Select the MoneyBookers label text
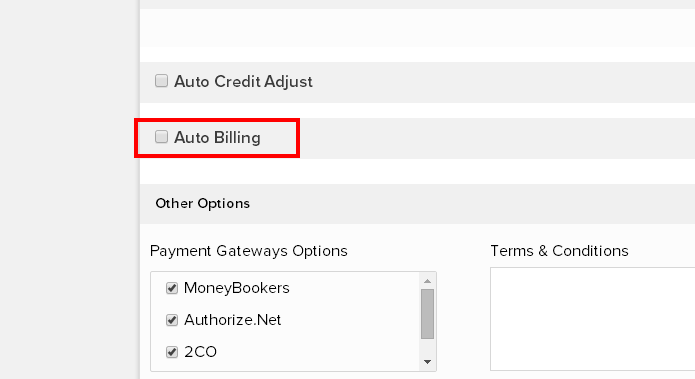Image resolution: width=695 pixels, height=379 pixels. pos(237,288)
